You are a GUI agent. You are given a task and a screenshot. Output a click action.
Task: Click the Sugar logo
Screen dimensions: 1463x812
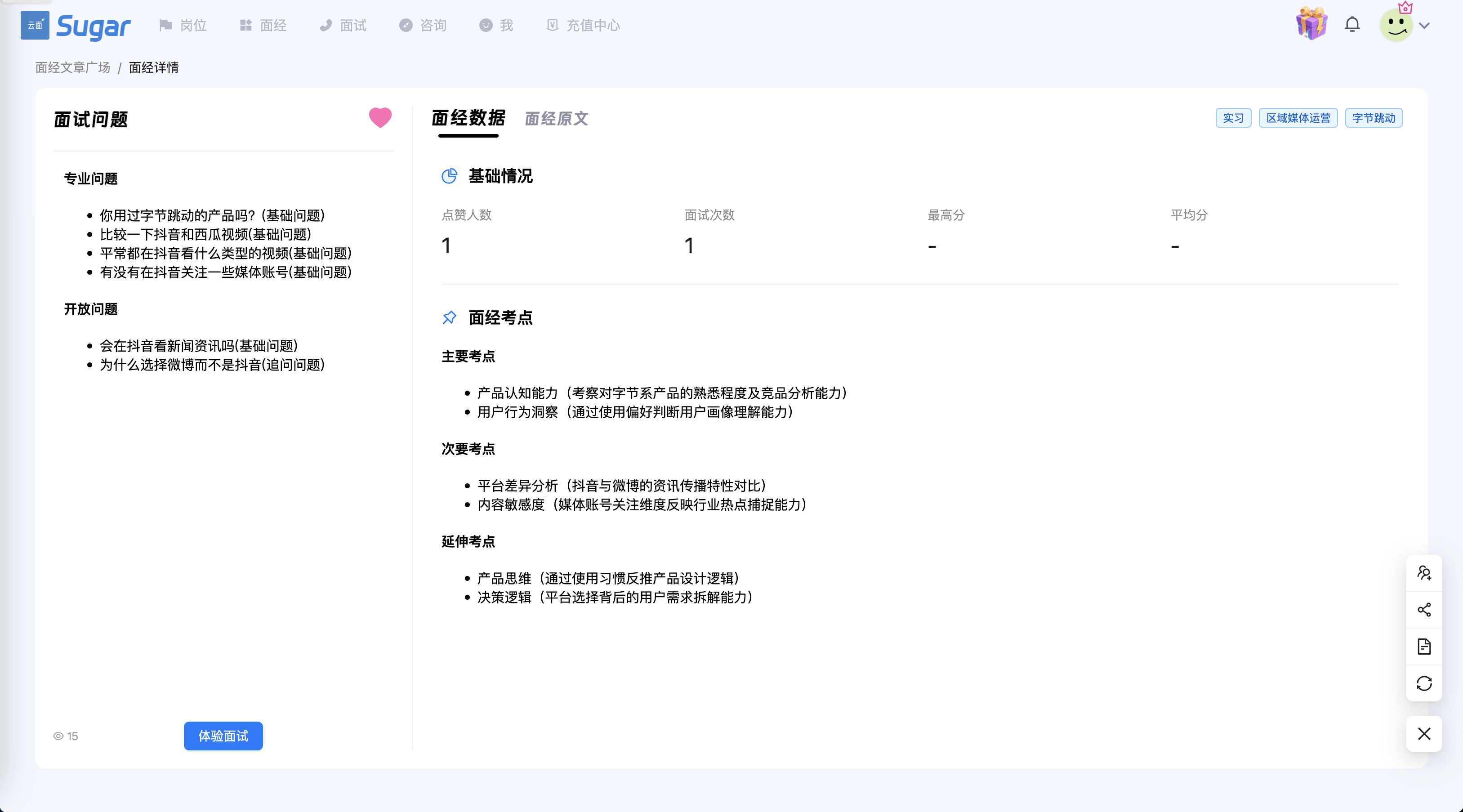point(76,26)
